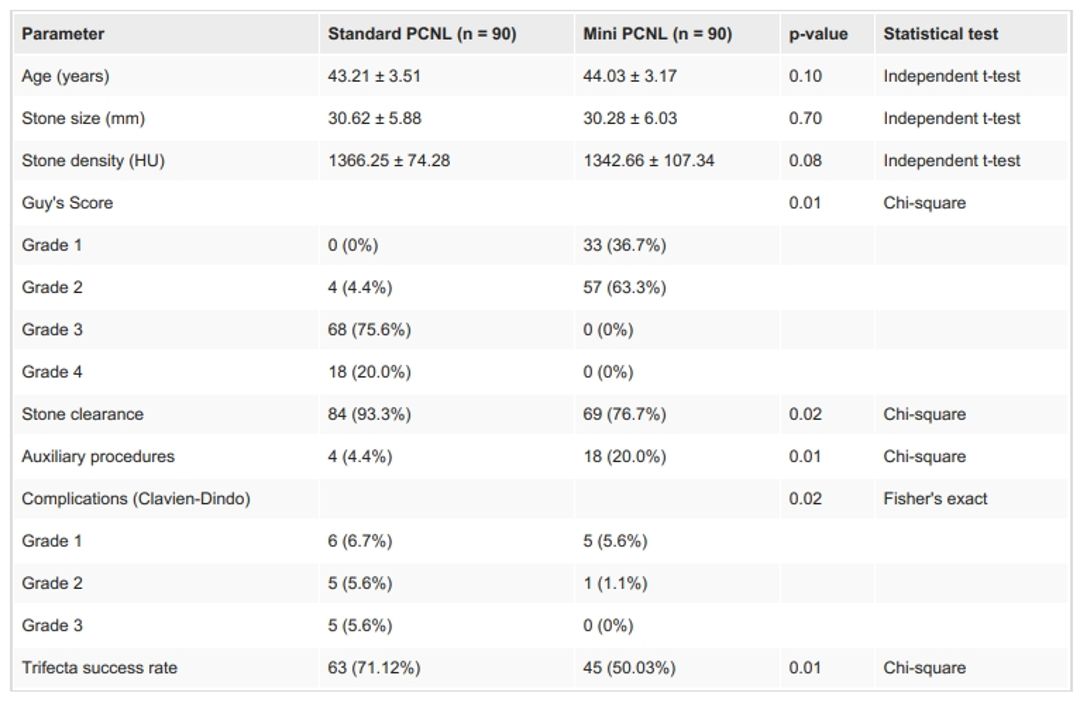Click the Statistical test column header

click(x=940, y=34)
